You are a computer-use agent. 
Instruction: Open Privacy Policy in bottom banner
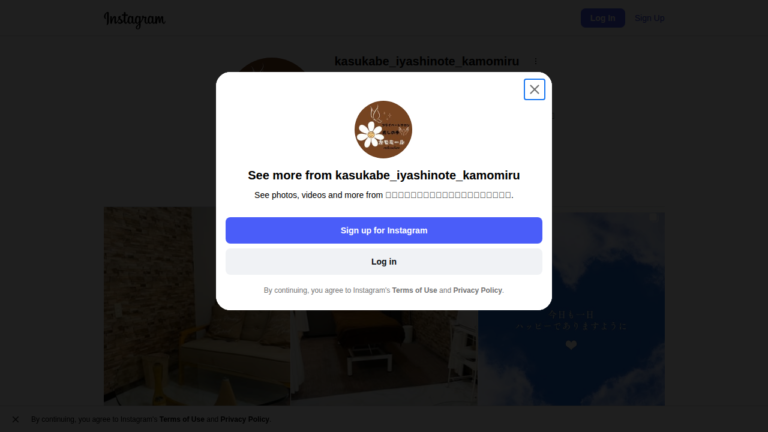coord(244,419)
